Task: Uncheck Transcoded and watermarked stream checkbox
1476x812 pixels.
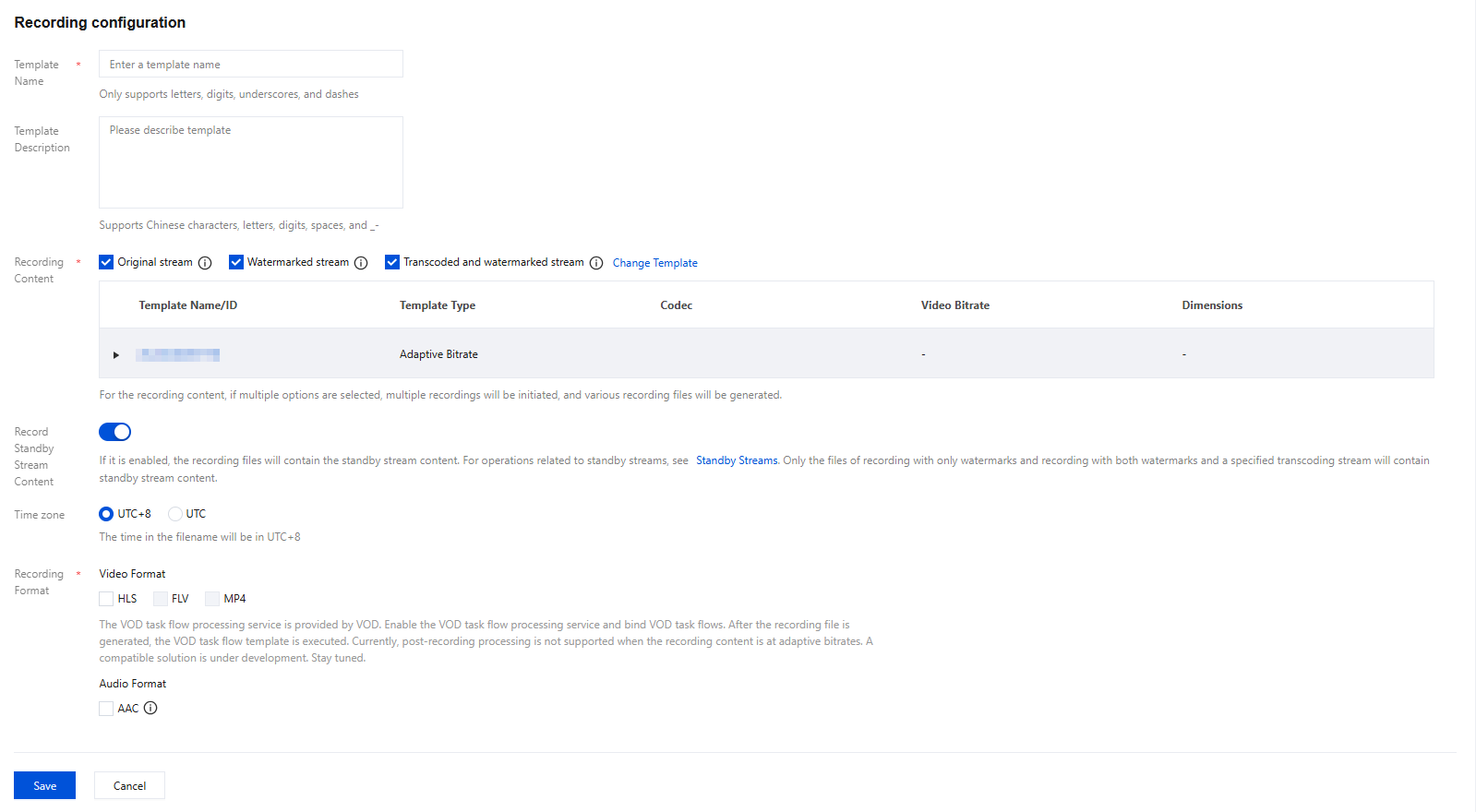Action: tap(392, 262)
